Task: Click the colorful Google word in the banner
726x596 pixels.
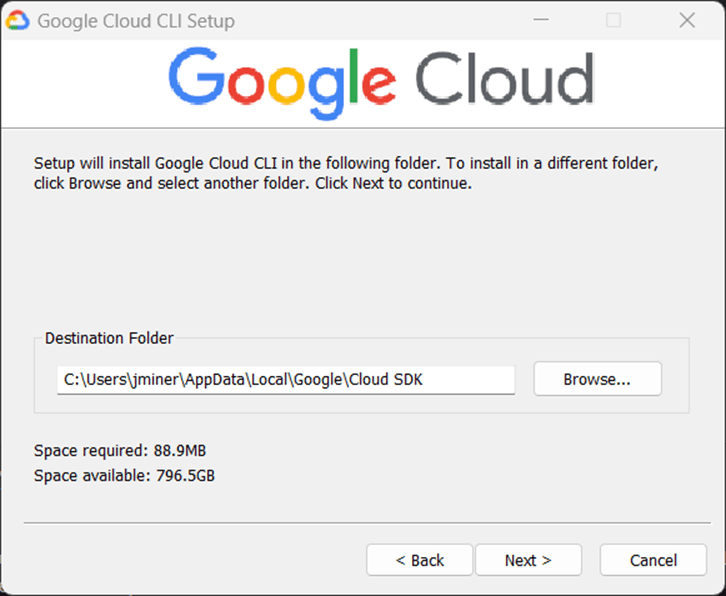Action: (x=283, y=82)
